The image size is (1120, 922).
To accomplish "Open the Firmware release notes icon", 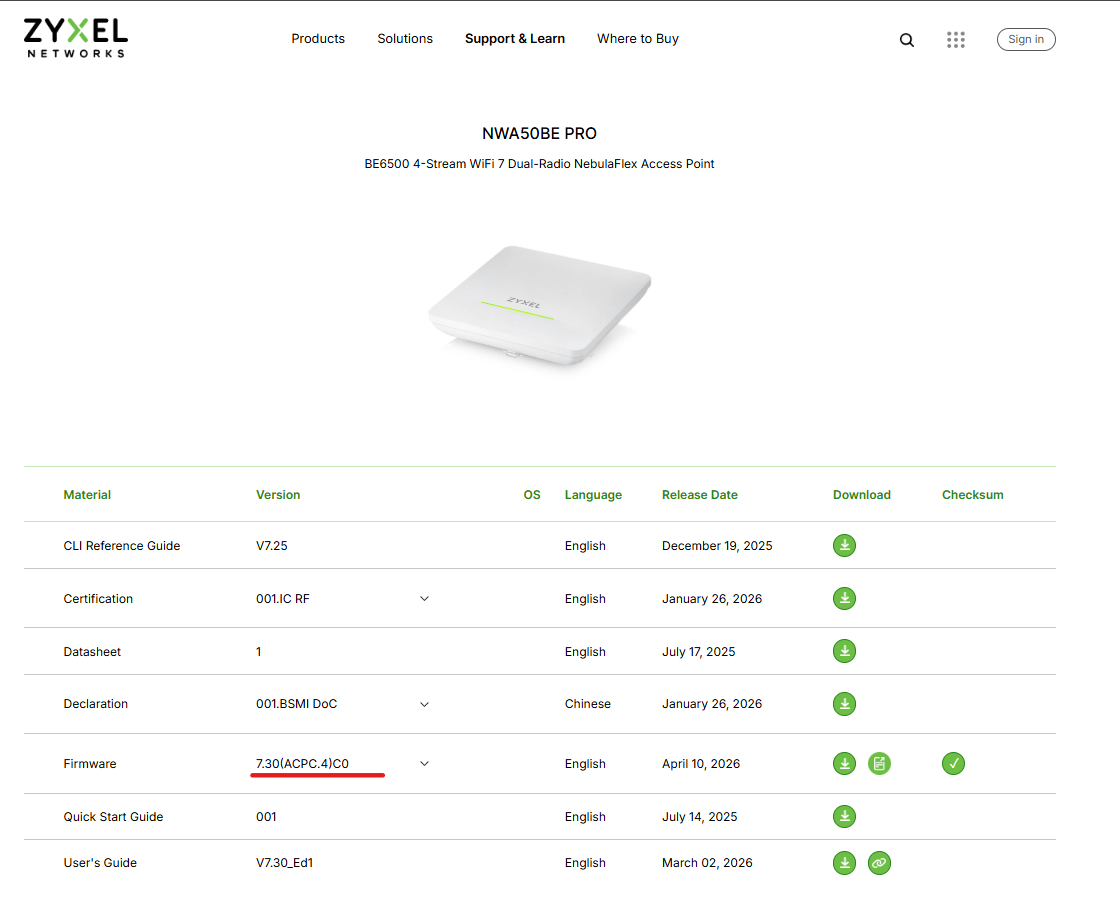I will [x=879, y=763].
